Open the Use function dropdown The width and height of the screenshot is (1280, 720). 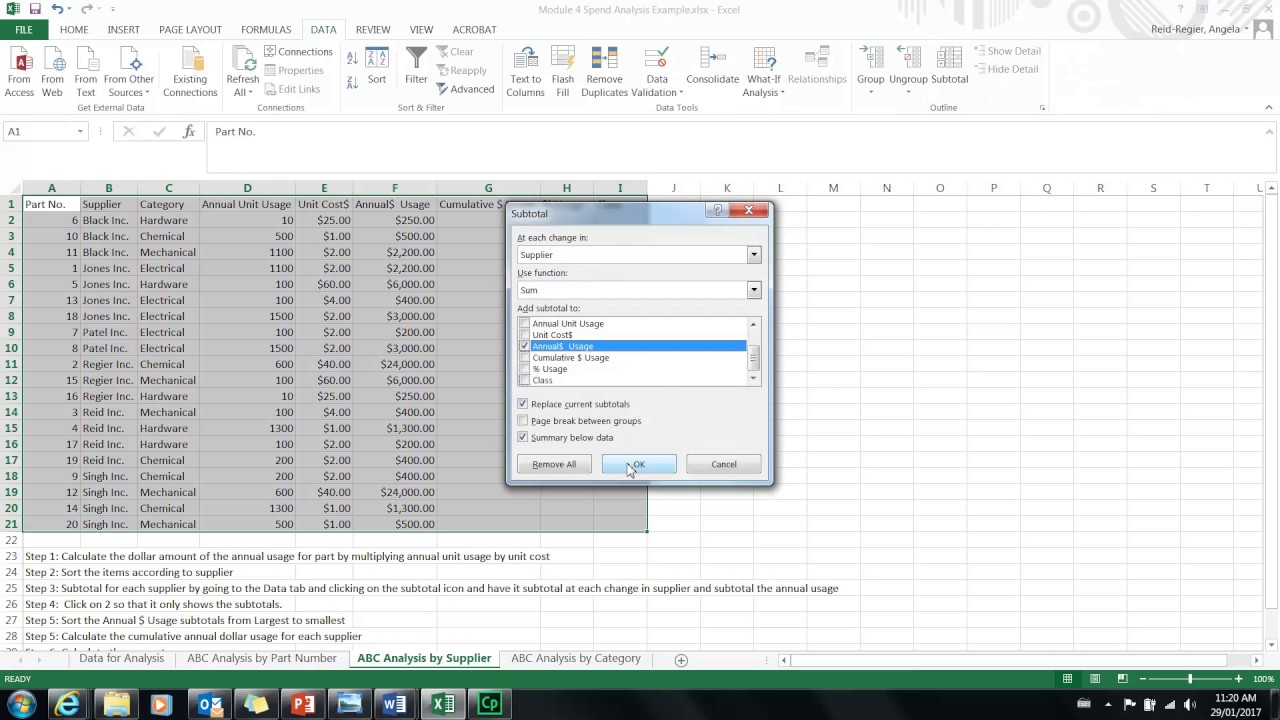pos(754,290)
